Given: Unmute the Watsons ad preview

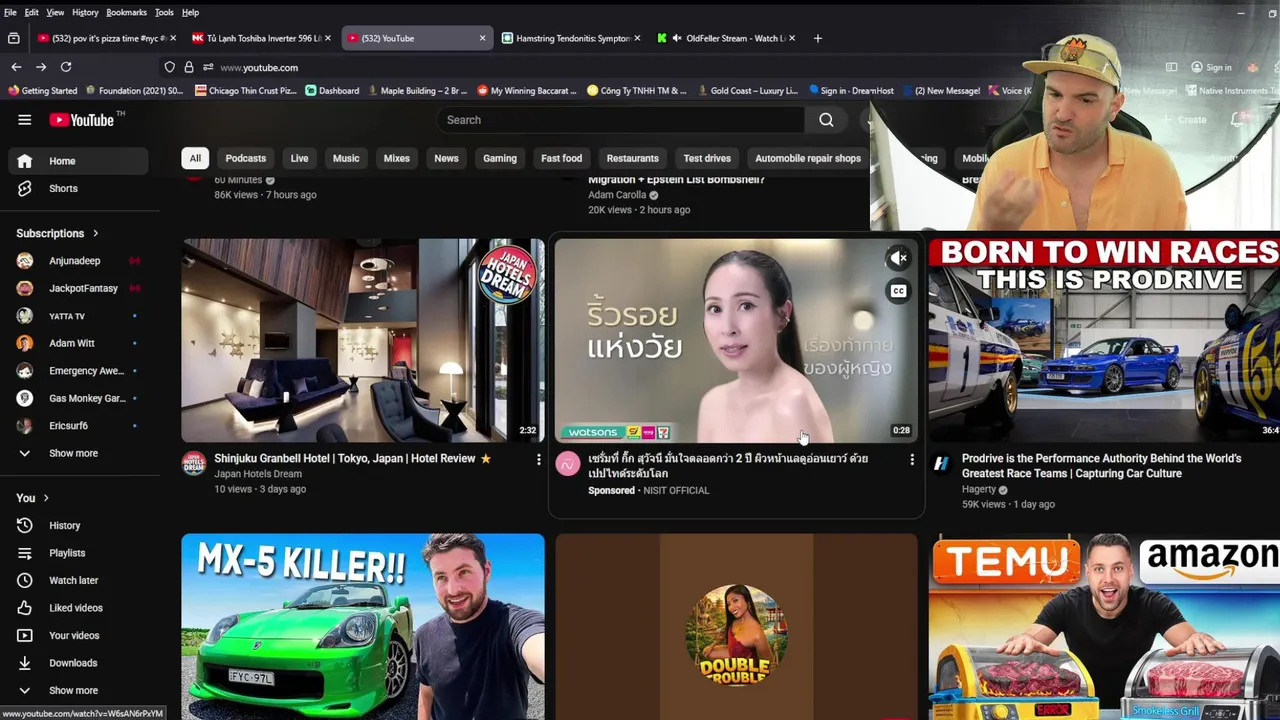Looking at the screenshot, I should (x=898, y=258).
